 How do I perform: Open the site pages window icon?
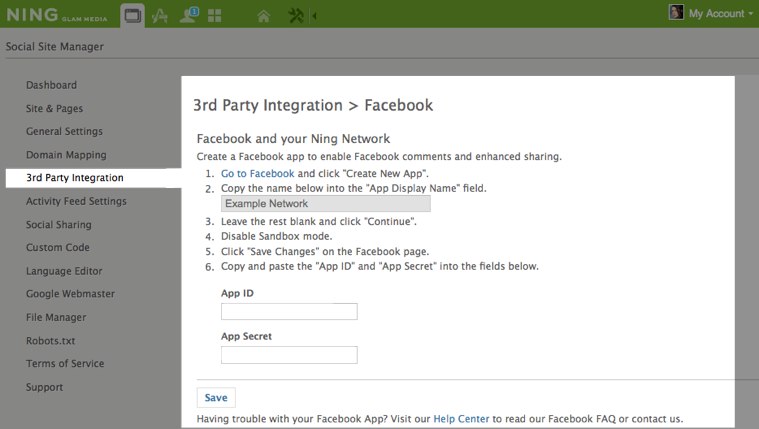(x=132, y=15)
